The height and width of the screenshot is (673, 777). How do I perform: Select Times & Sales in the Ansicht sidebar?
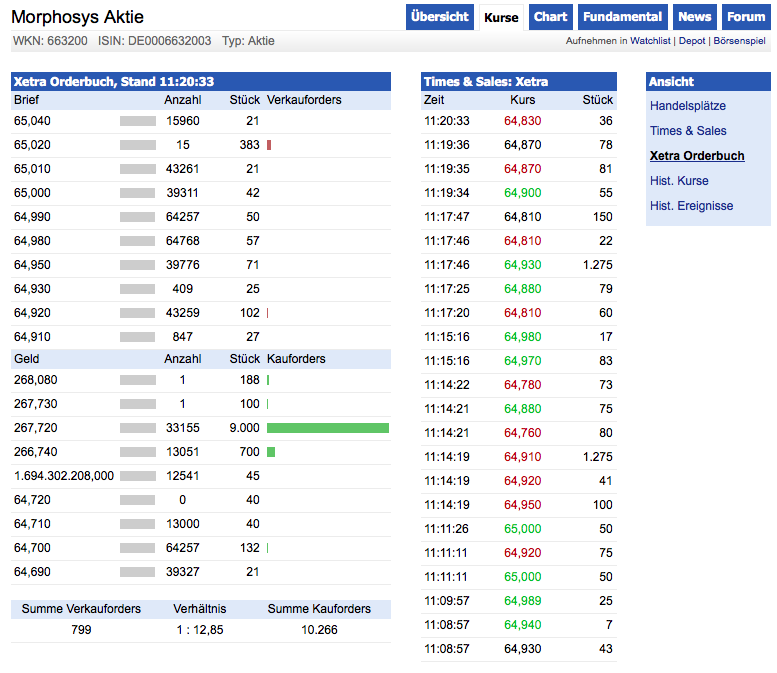(688, 131)
